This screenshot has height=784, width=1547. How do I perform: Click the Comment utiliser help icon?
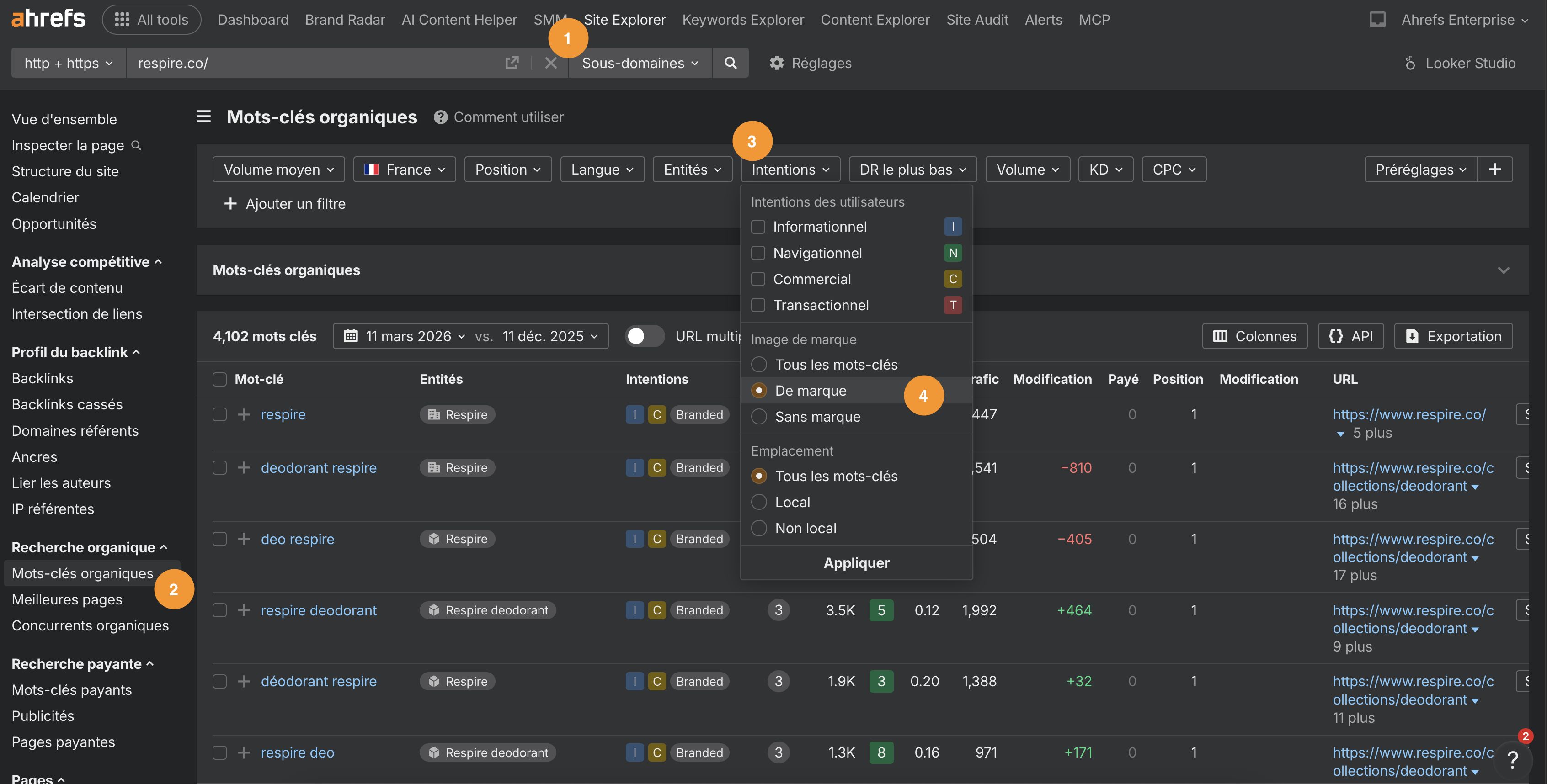point(440,117)
